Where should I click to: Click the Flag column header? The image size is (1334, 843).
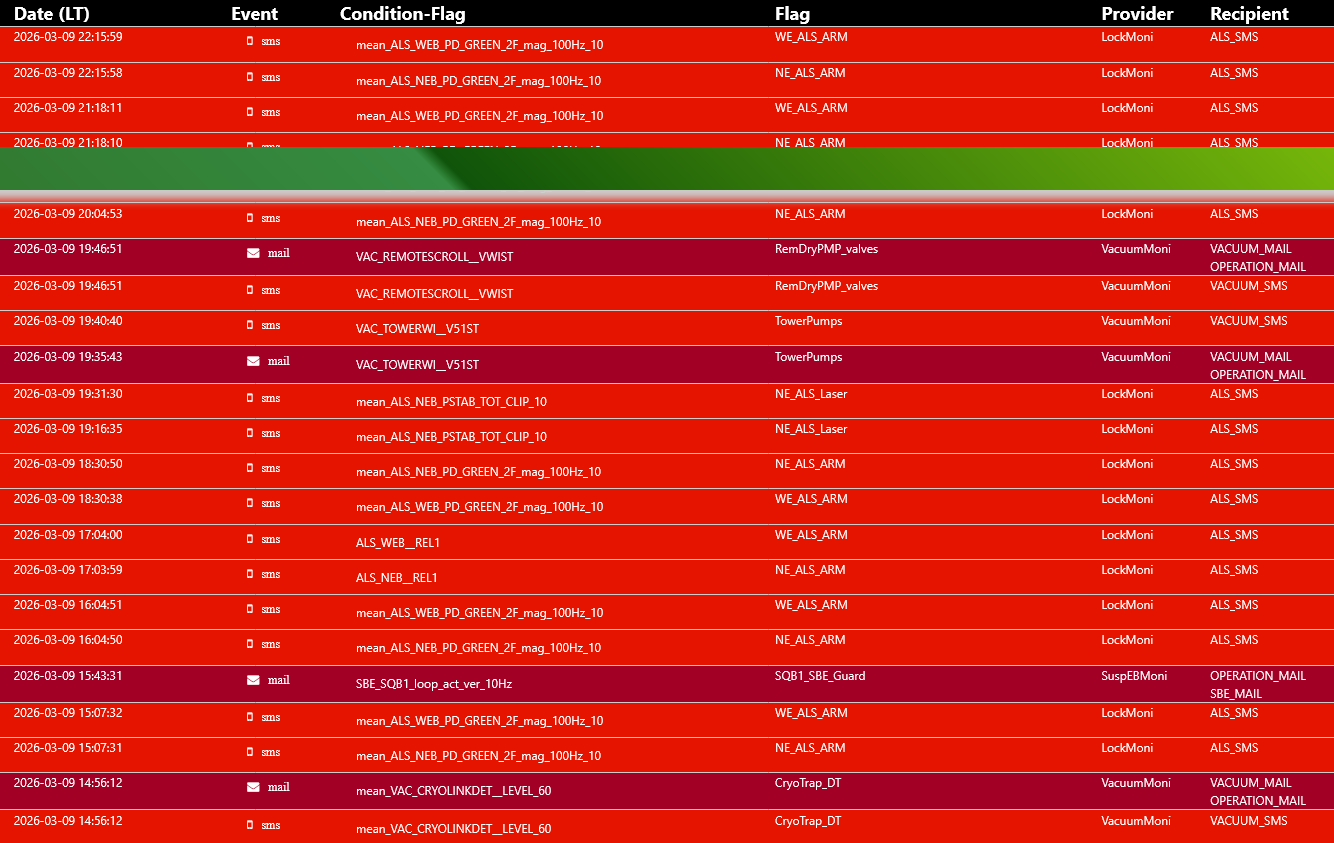click(x=792, y=14)
